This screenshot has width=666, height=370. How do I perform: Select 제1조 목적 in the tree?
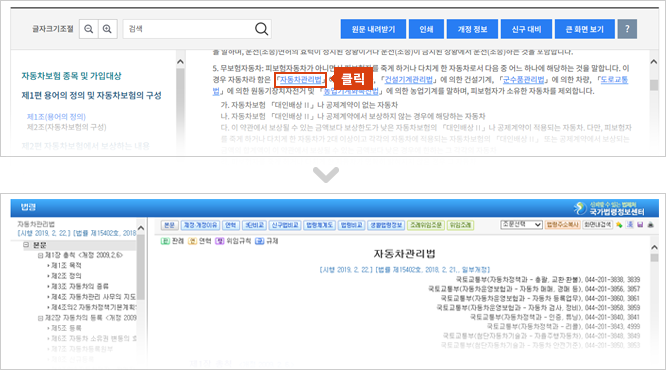click(66, 265)
